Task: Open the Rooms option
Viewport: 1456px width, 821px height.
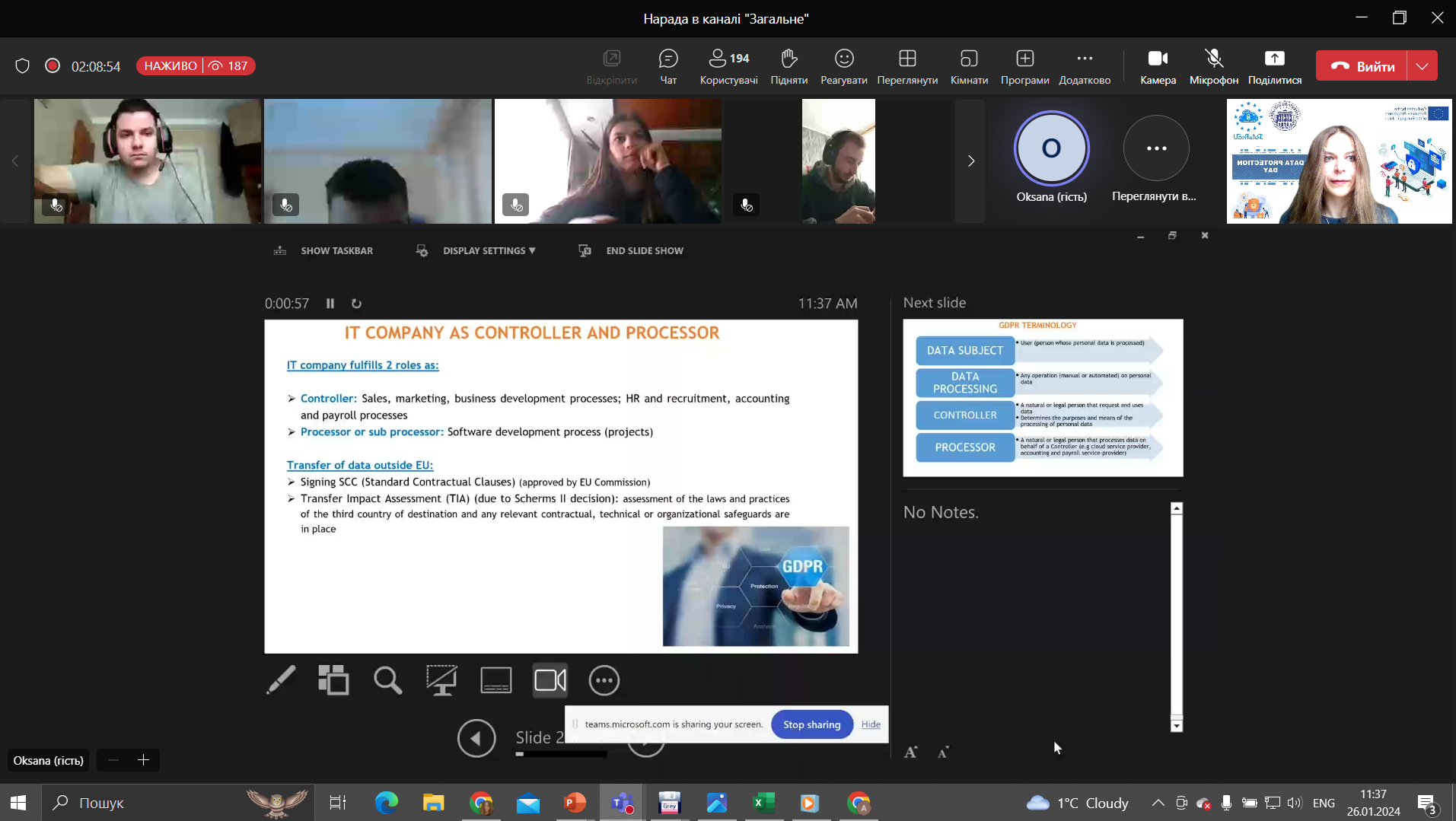Action: pyautogui.click(x=969, y=66)
